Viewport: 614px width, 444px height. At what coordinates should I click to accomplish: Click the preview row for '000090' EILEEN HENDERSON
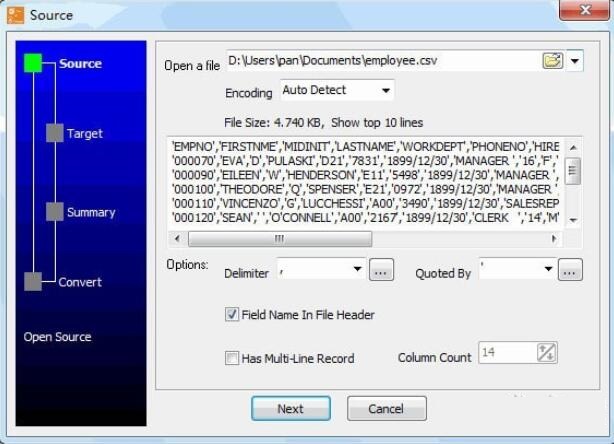point(366,175)
